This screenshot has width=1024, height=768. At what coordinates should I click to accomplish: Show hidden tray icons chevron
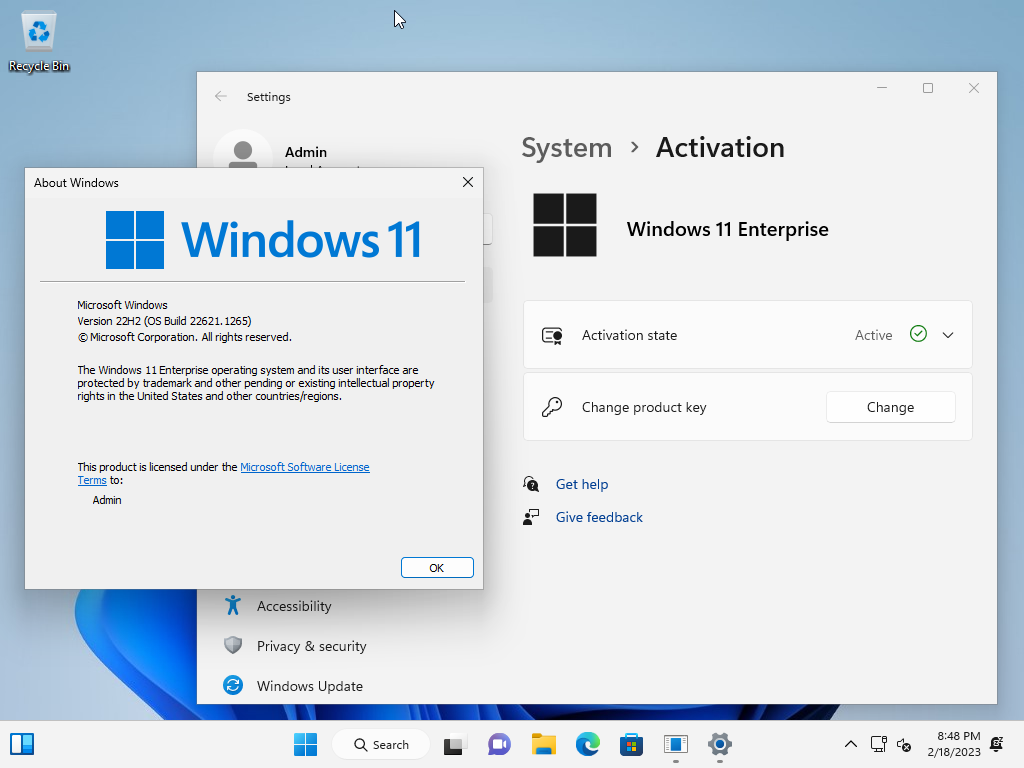tap(850, 744)
